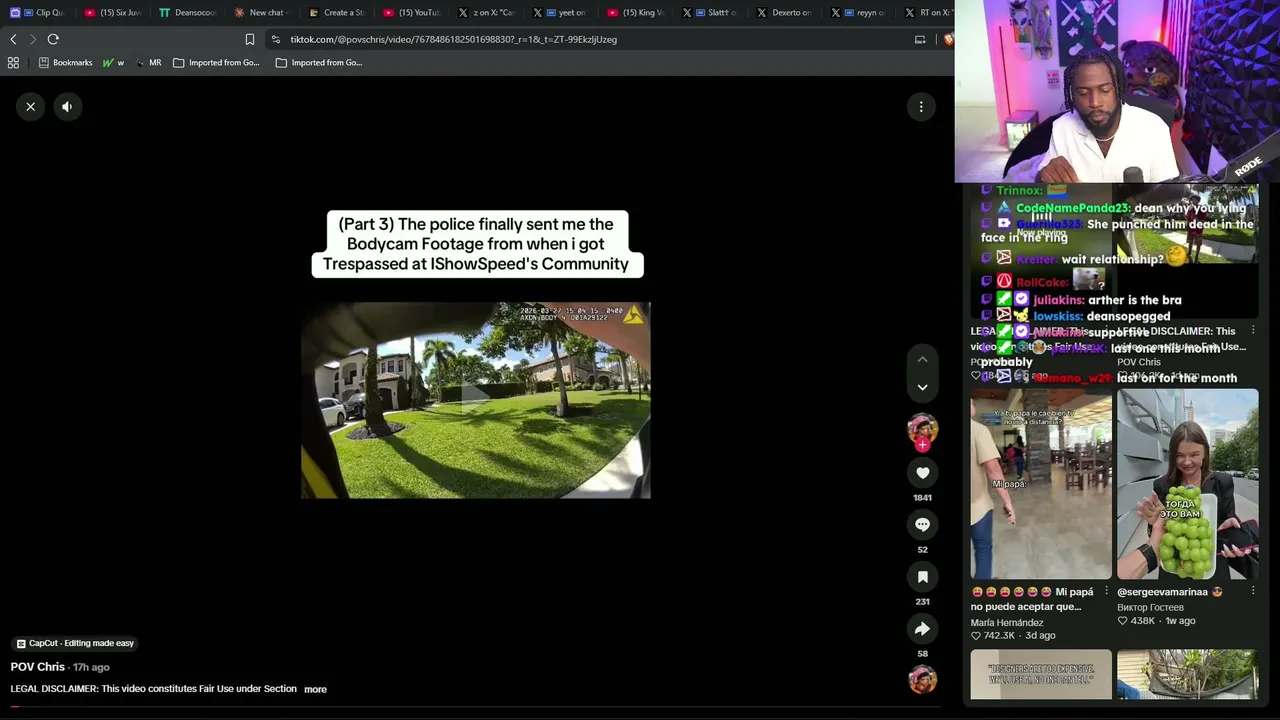This screenshot has width=1280, height=720.
Task: Switch to the 'reyyn' X tab
Action: [861, 12]
